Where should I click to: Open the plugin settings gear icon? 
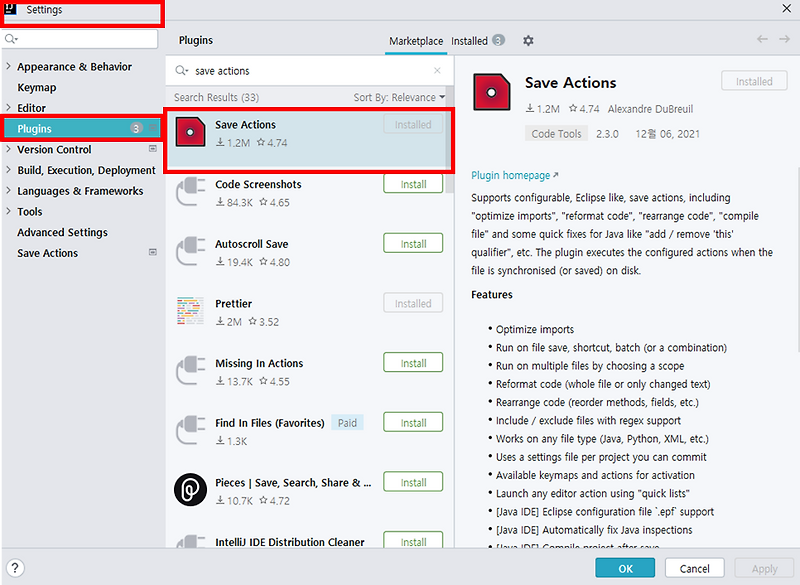coord(528,40)
